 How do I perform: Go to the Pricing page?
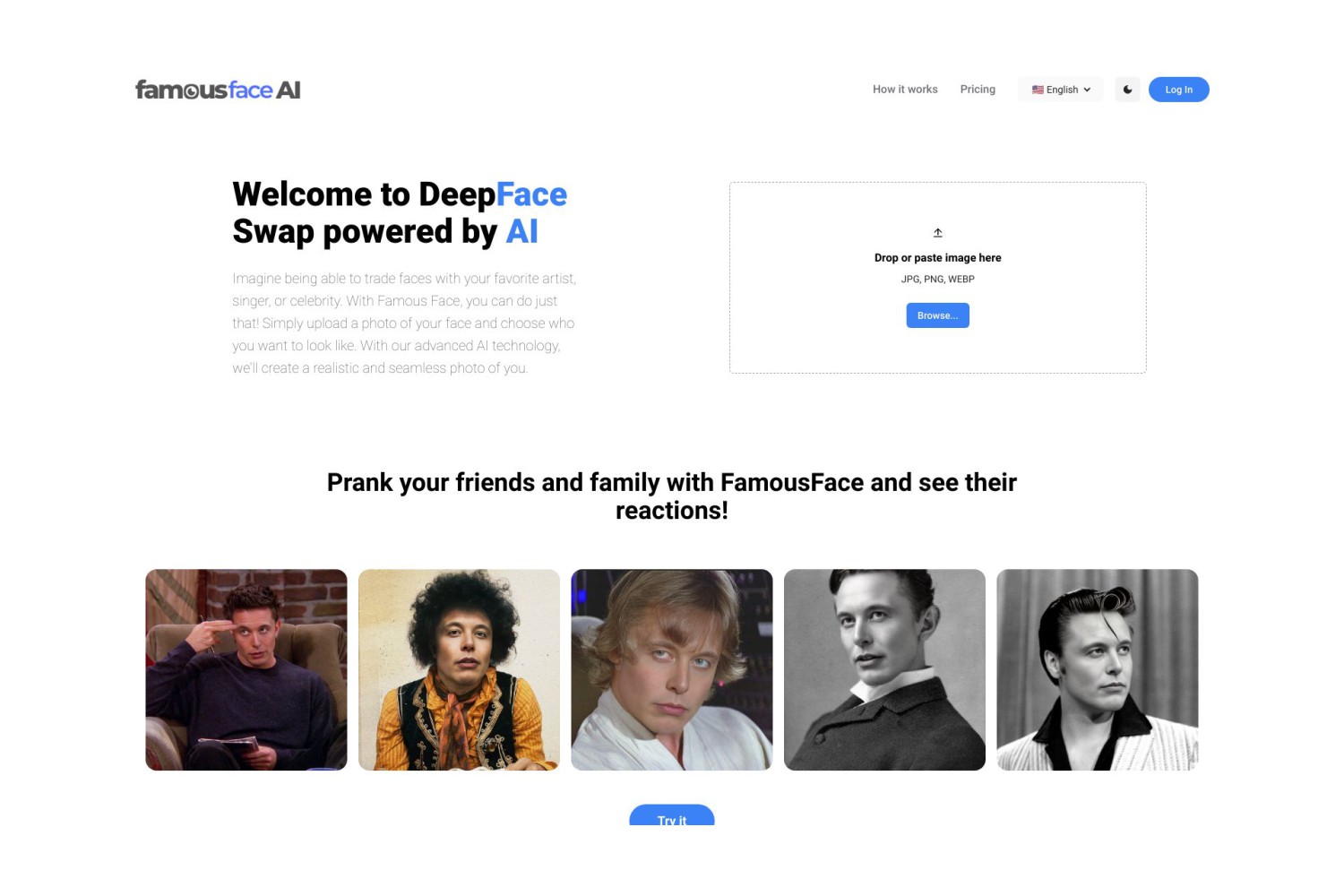point(978,90)
